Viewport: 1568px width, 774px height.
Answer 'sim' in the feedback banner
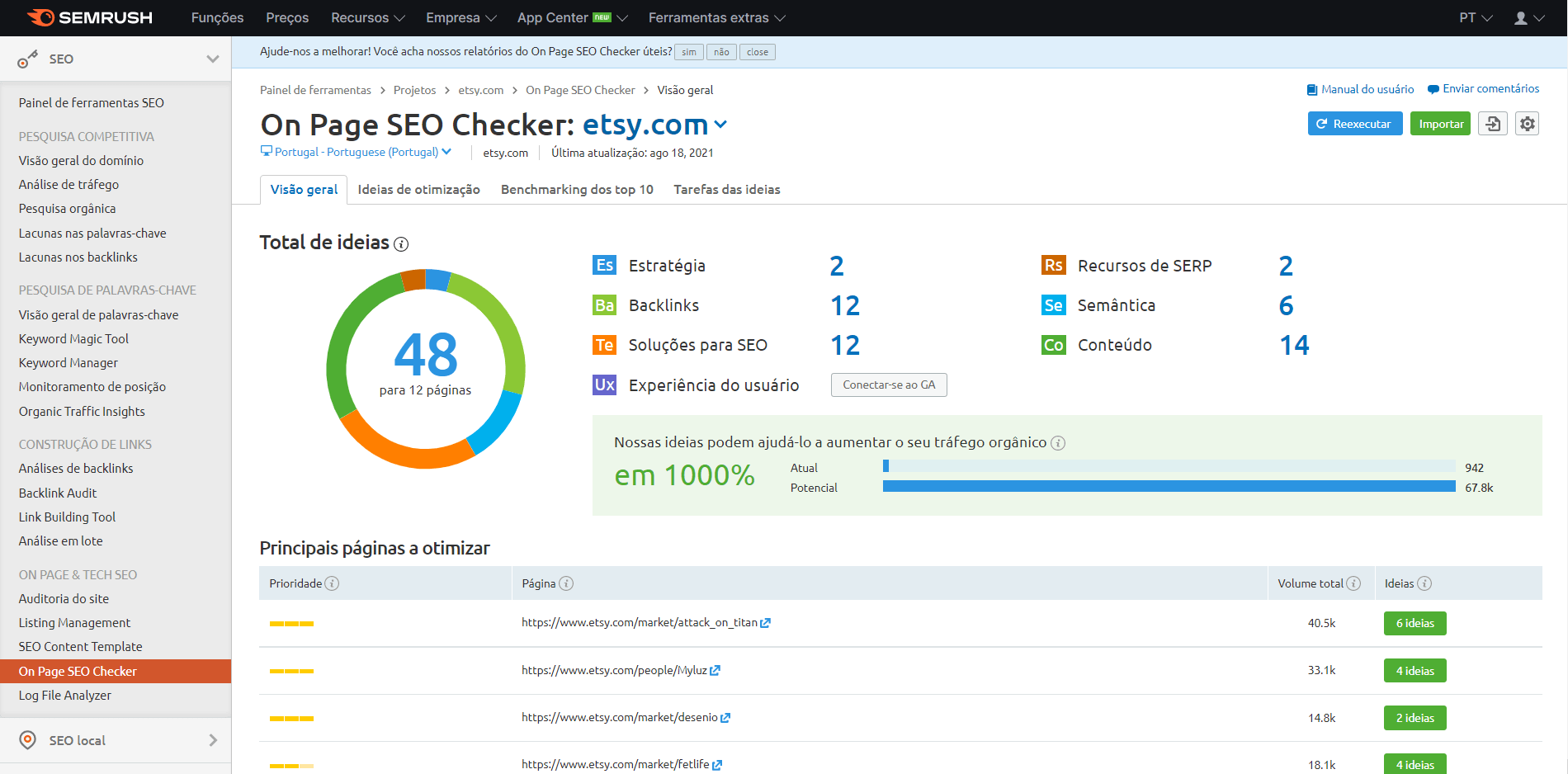point(688,51)
